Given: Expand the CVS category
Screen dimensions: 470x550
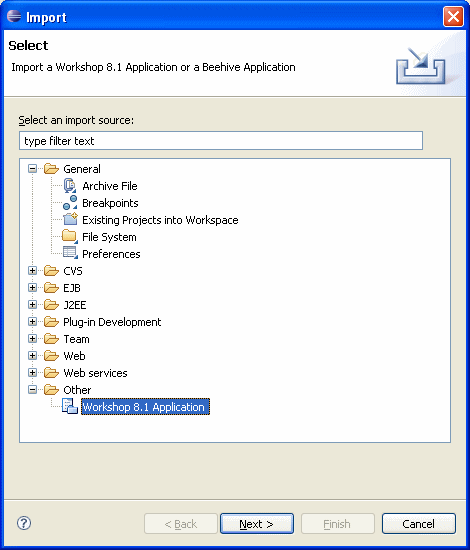Looking at the screenshot, I should click(x=32, y=271).
